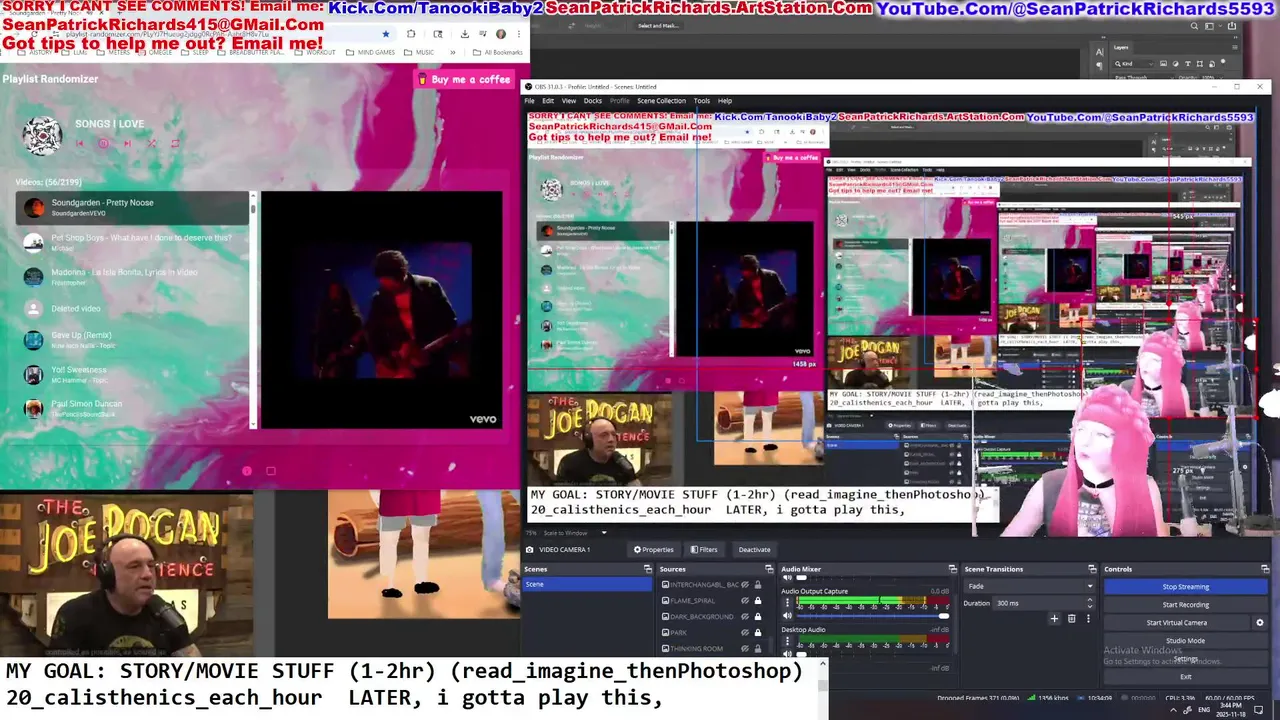
Task: Open source Properties button in OBS
Action: 654,549
